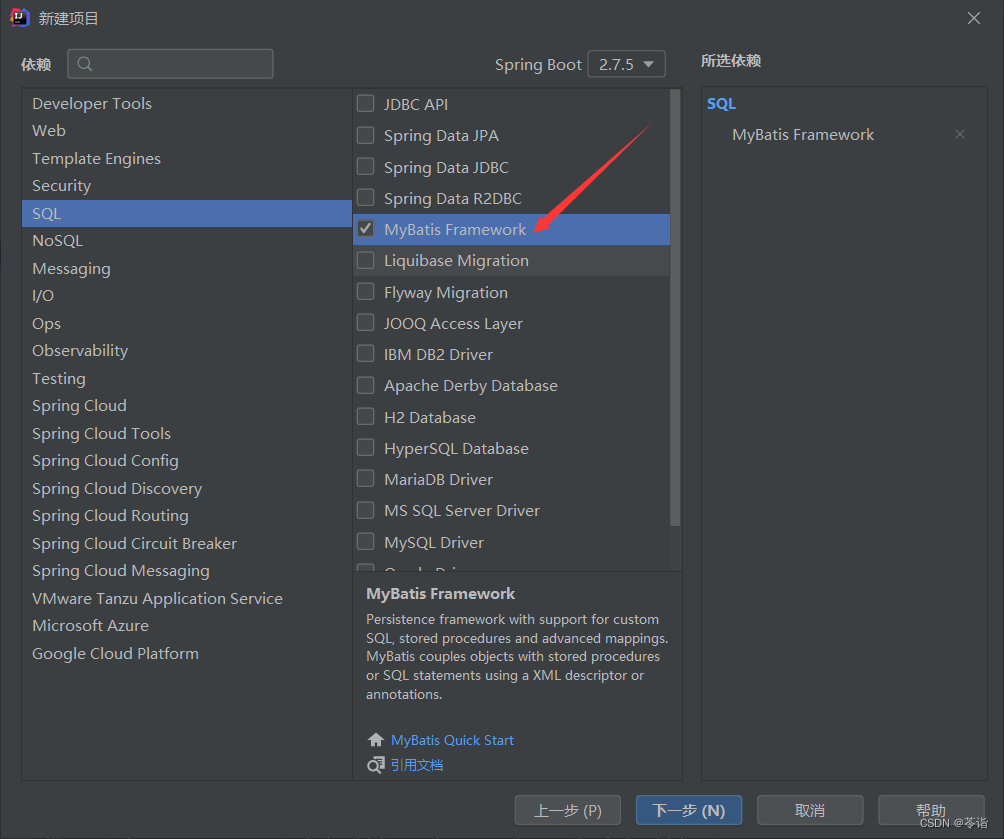The image size is (1004, 839).
Task: Click the dependency list vertical scrollbar
Action: 675,307
